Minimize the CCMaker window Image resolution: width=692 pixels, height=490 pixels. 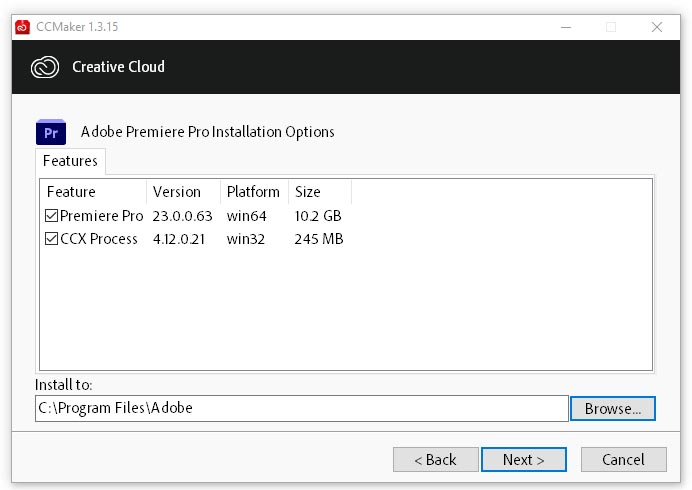point(566,27)
